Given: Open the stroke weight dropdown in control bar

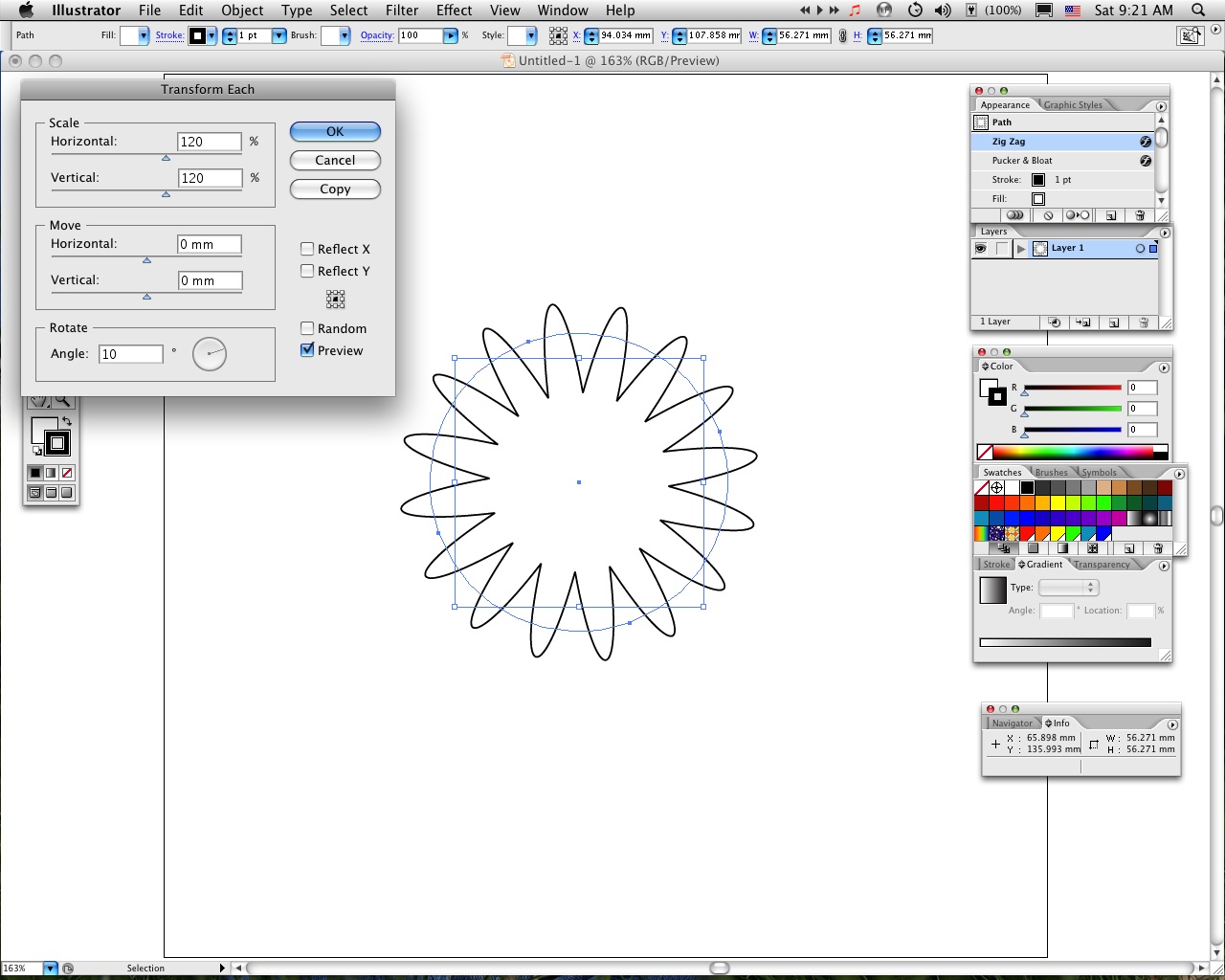Looking at the screenshot, I should click(278, 35).
